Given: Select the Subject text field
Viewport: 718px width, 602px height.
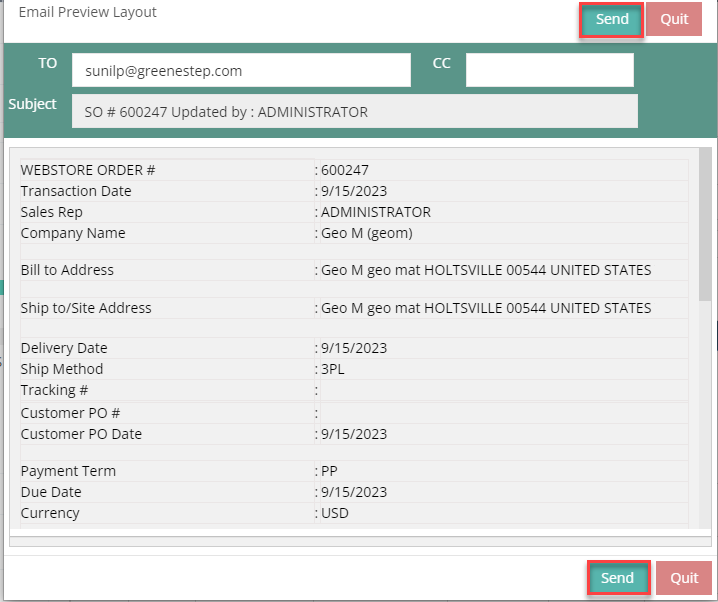Looking at the screenshot, I should click(354, 112).
